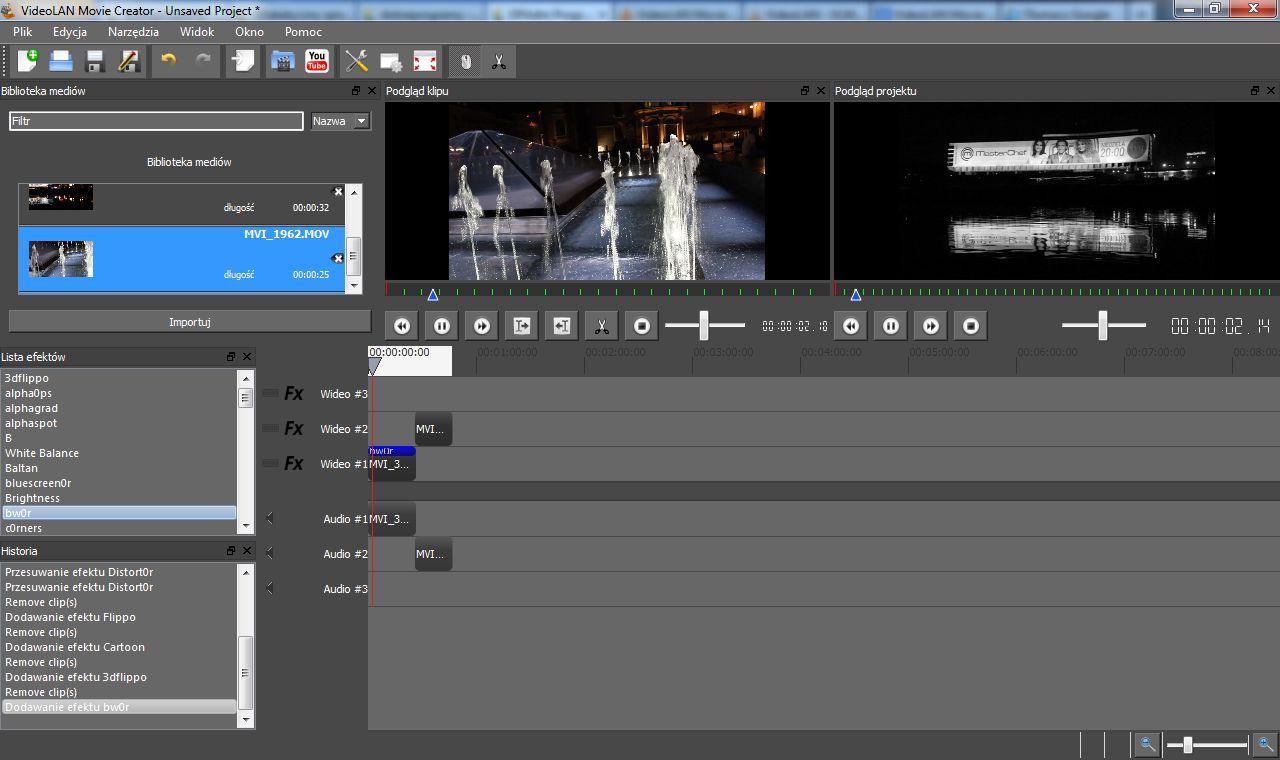
Task: Open the Widok menu
Action: [x=197, y=32]
